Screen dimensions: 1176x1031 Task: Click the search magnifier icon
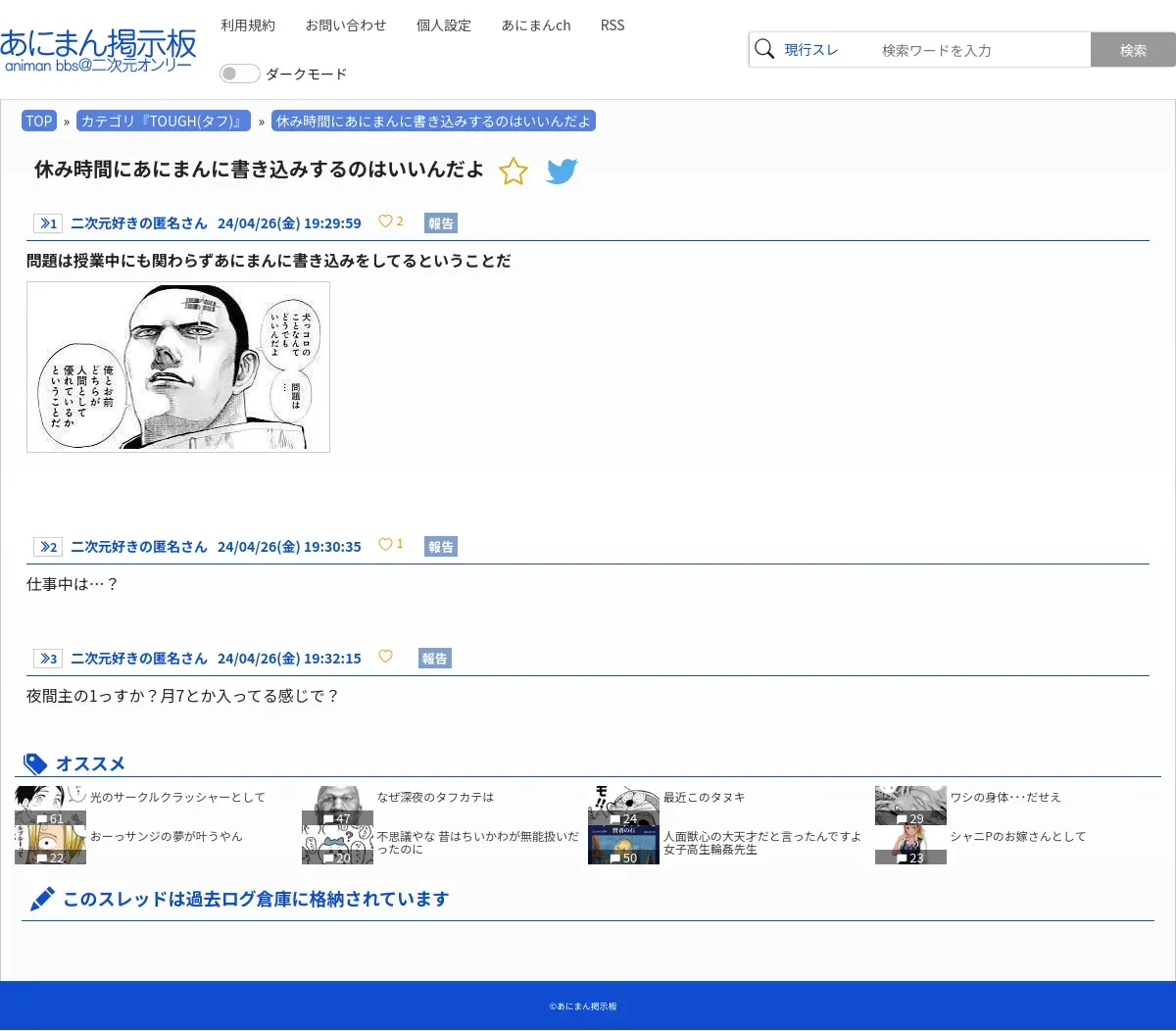[x=765, y=49]
